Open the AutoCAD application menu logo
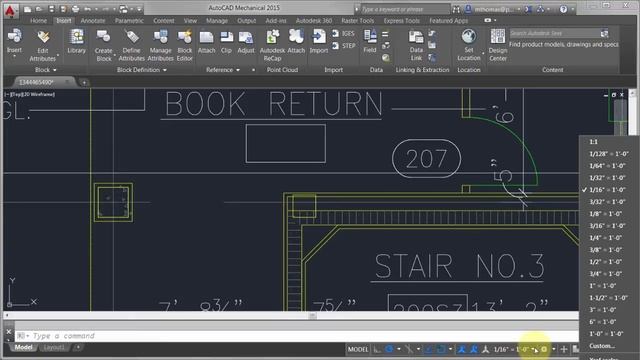The width and height of the screenshot is (640, 360). (x=10, y=10)
